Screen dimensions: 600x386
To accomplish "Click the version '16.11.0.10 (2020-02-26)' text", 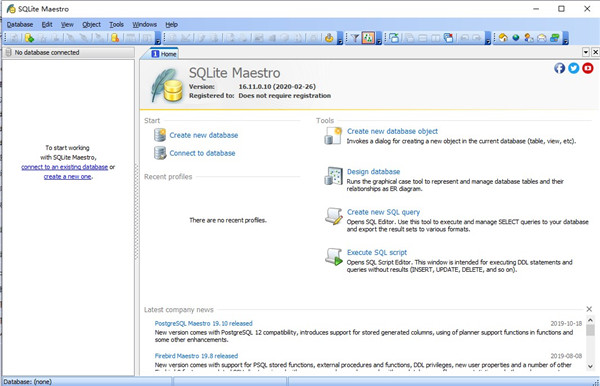I will (x=277, y=87).
